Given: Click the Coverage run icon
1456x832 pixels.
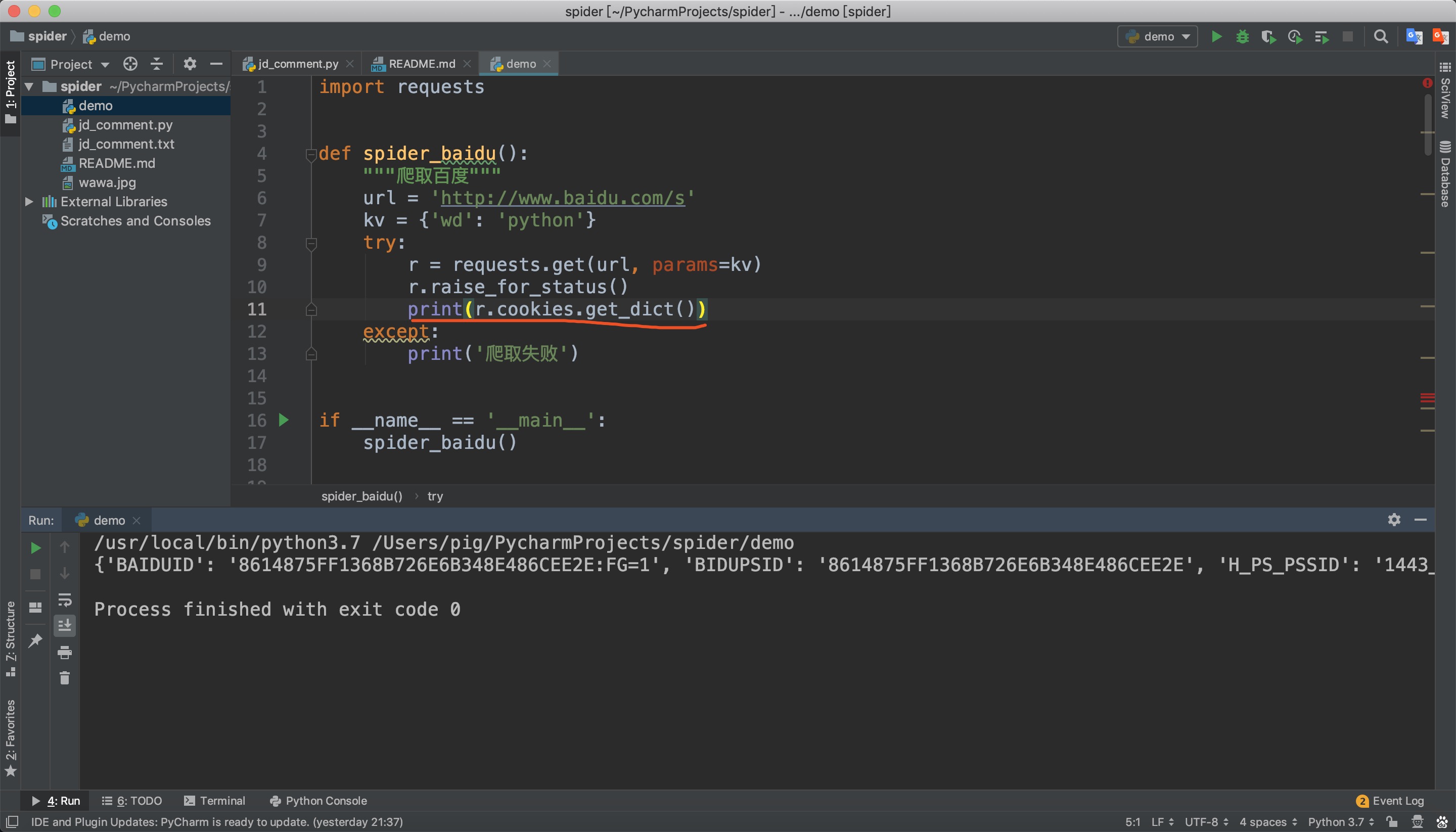Looking at the screenshot, I should [1267, 37].
